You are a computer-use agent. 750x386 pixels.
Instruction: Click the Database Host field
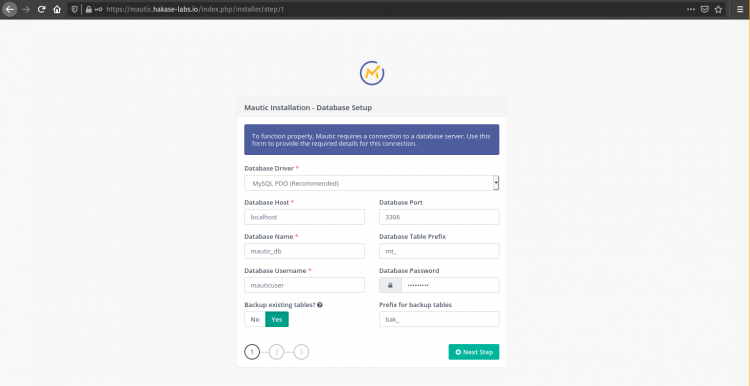(x=304, y=217)
